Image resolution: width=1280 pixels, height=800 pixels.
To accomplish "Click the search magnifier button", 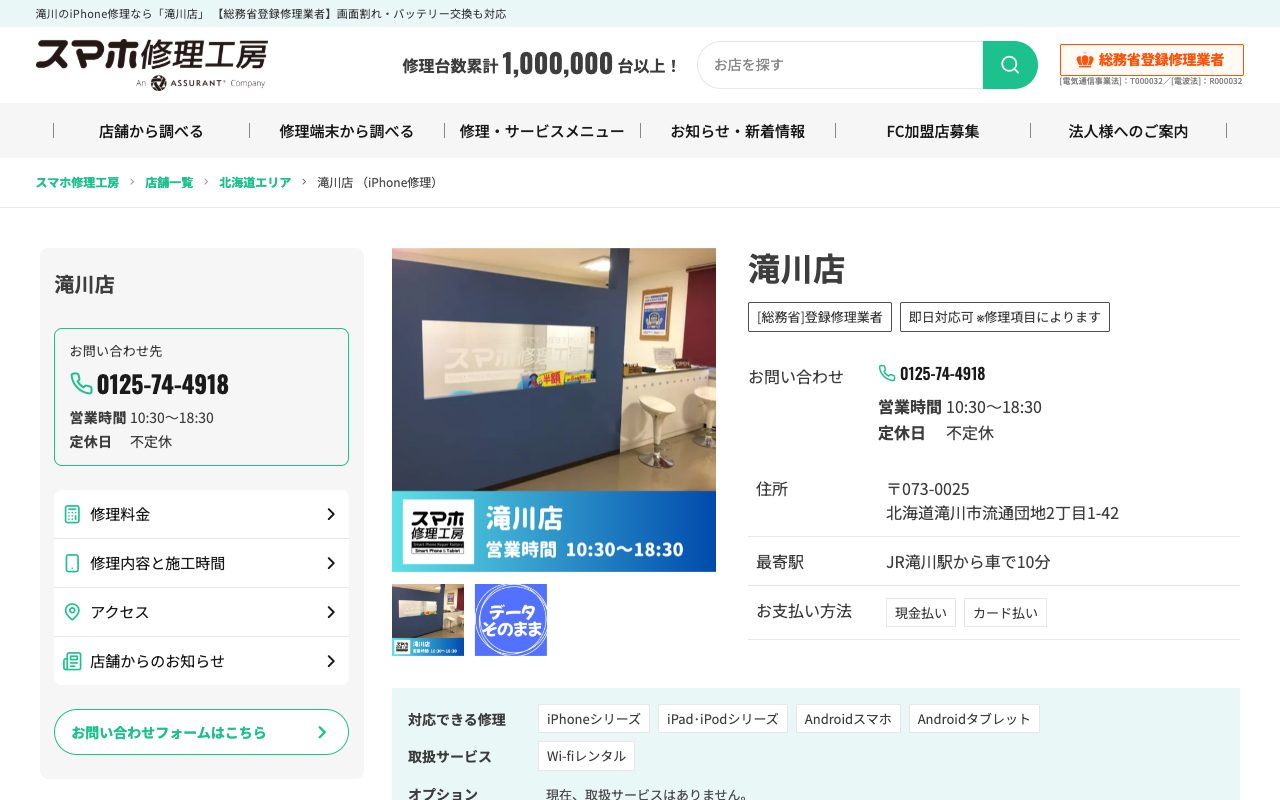I will tap(1010, 65).
